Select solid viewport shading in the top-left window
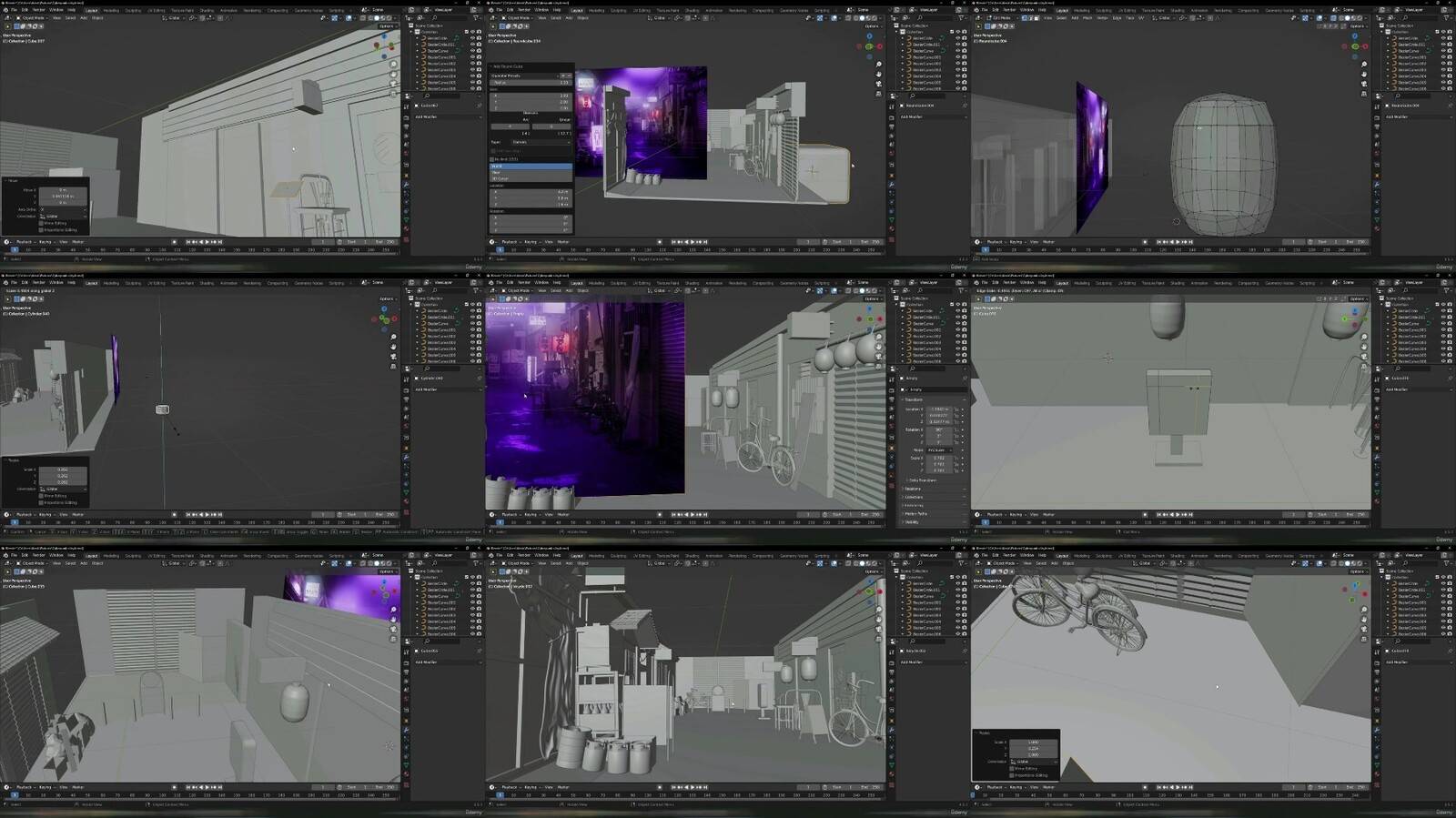This screenshot has width=1456, height=818. pyautogui.click(x=376, y=17)
